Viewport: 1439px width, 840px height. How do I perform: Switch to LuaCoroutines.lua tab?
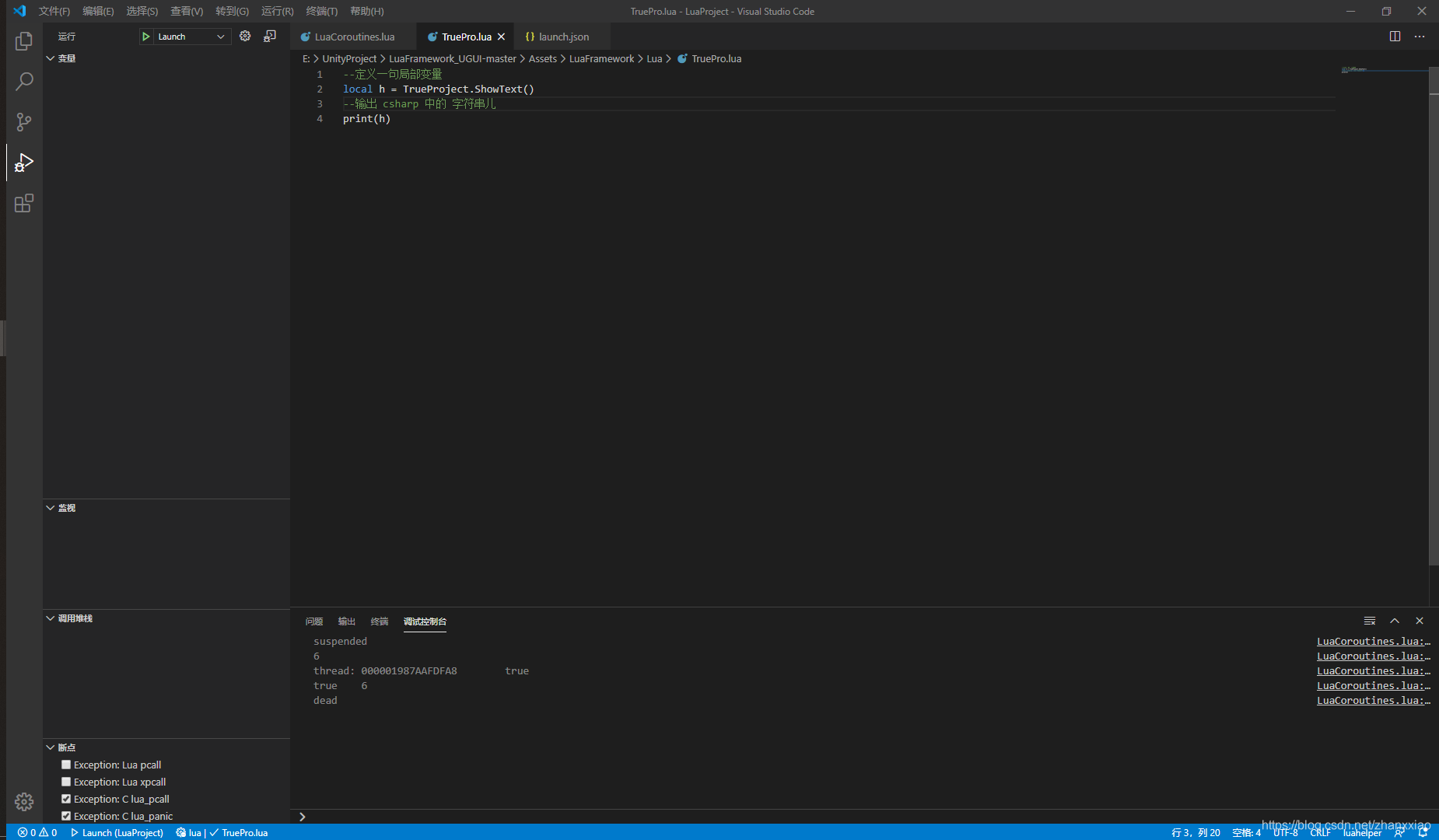point(354,37)
